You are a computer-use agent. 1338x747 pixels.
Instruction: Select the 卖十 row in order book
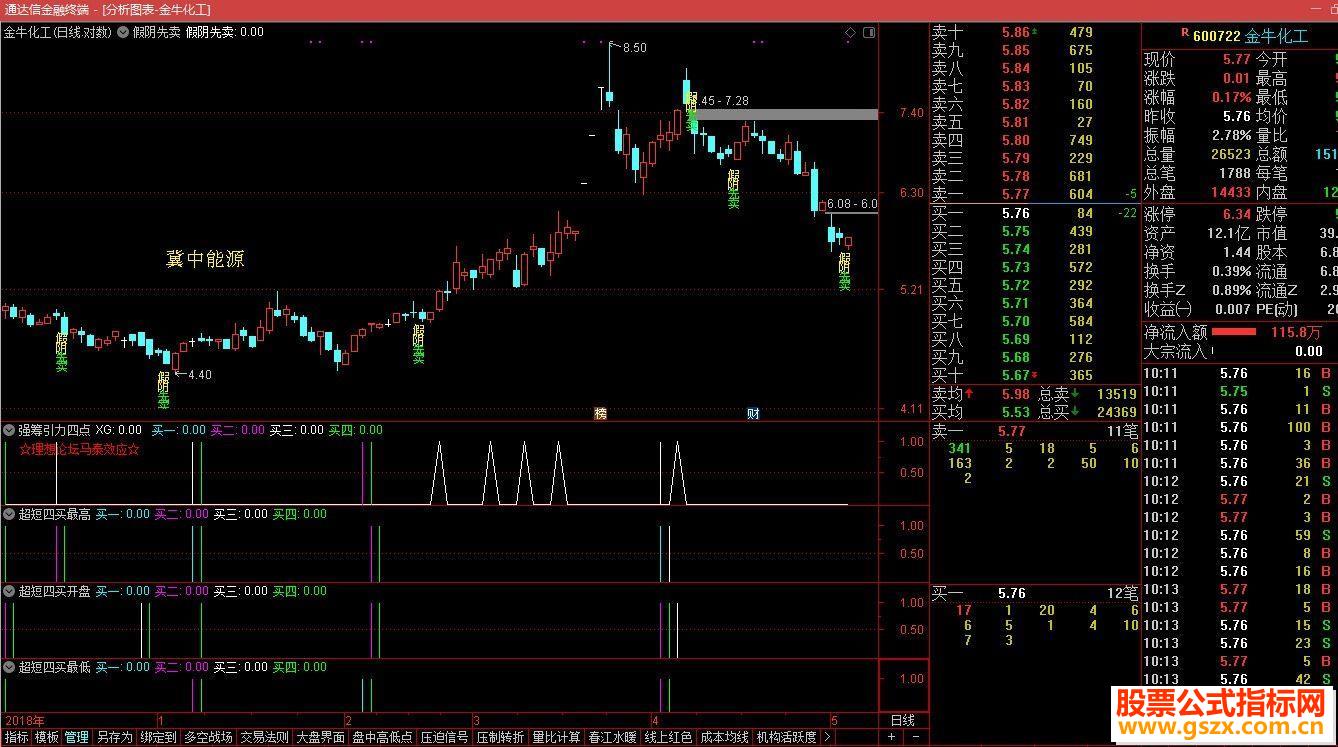(1034, 32)
